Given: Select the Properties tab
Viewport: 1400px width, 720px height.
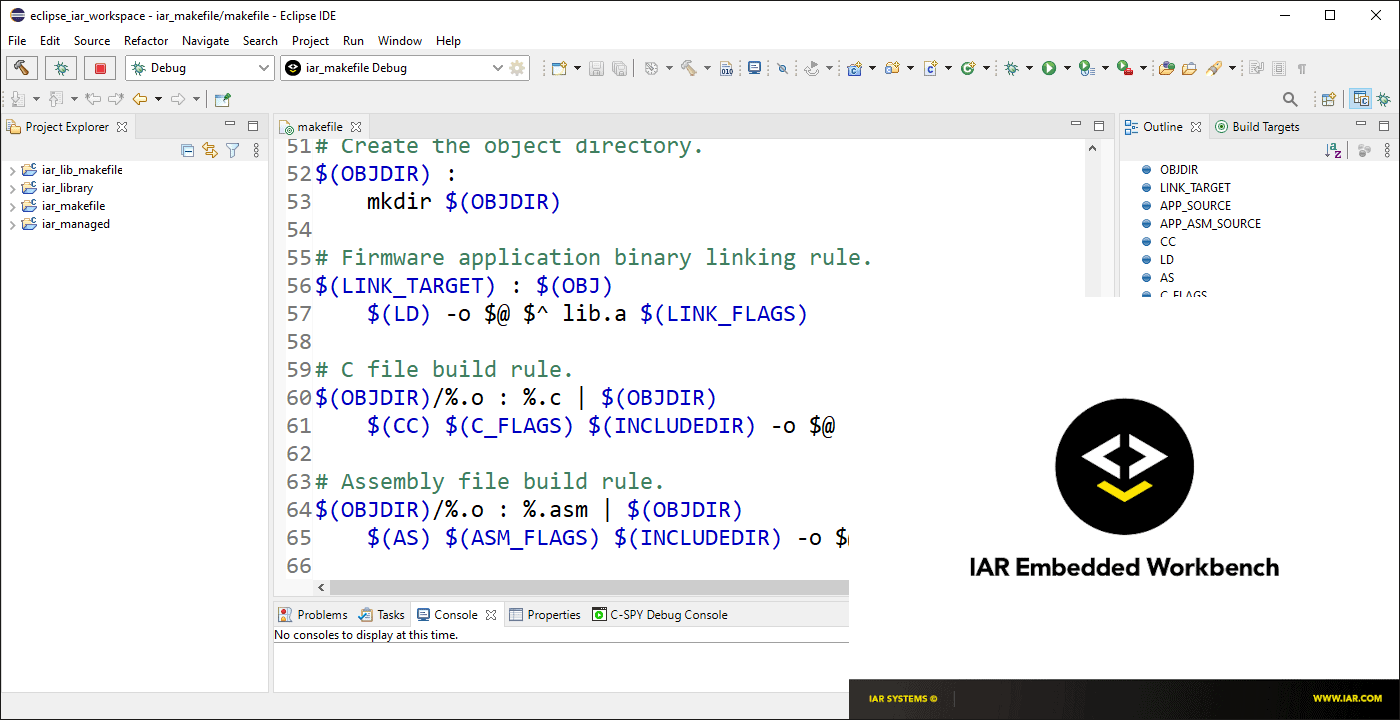Looking at the screenshot, I should coord(545,615).
